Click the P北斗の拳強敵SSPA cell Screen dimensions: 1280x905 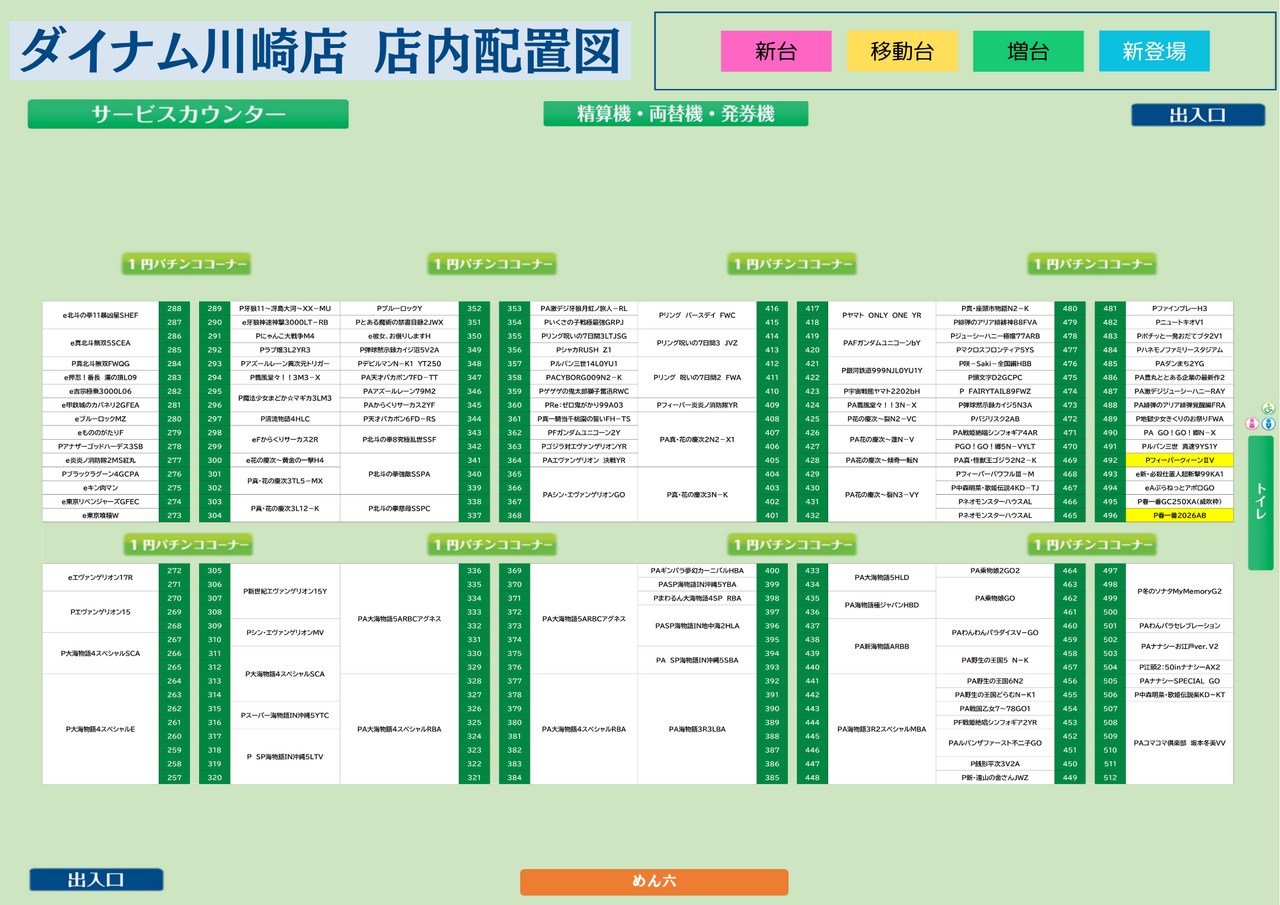click(x=400, y=474)
